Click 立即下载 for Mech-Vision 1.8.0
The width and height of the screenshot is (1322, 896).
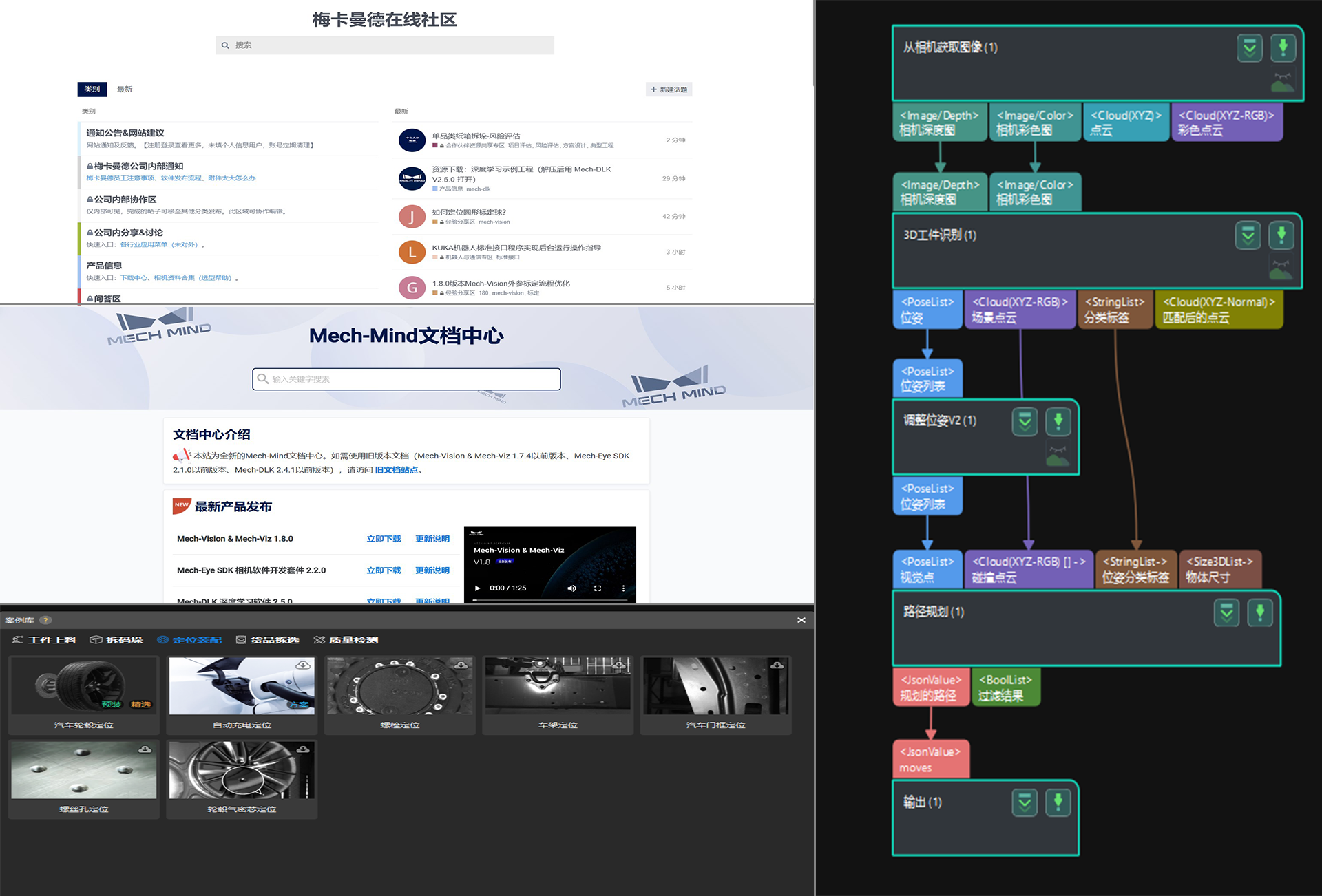tap(381, 539)
